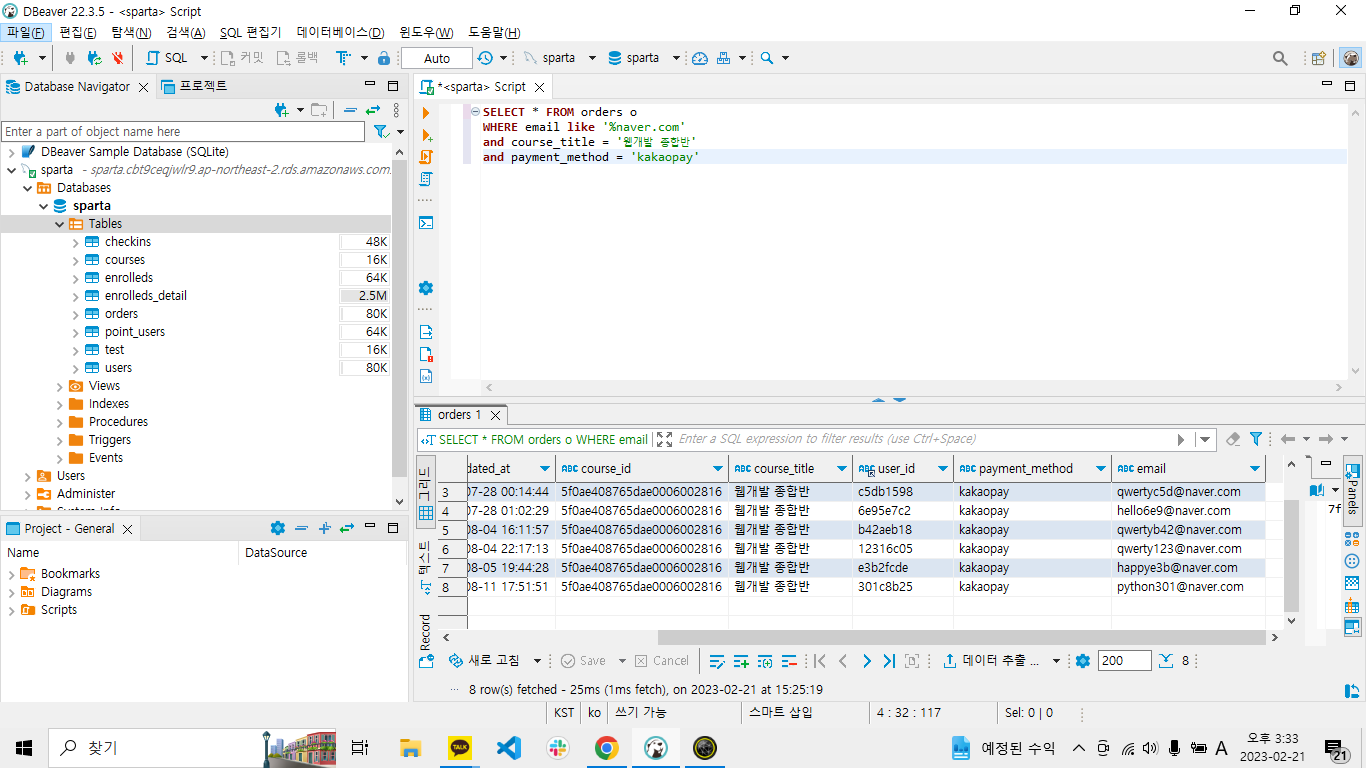Click the transaction lock icon
The height and width of the screenshot is (768, 1366).
(384, 58)
